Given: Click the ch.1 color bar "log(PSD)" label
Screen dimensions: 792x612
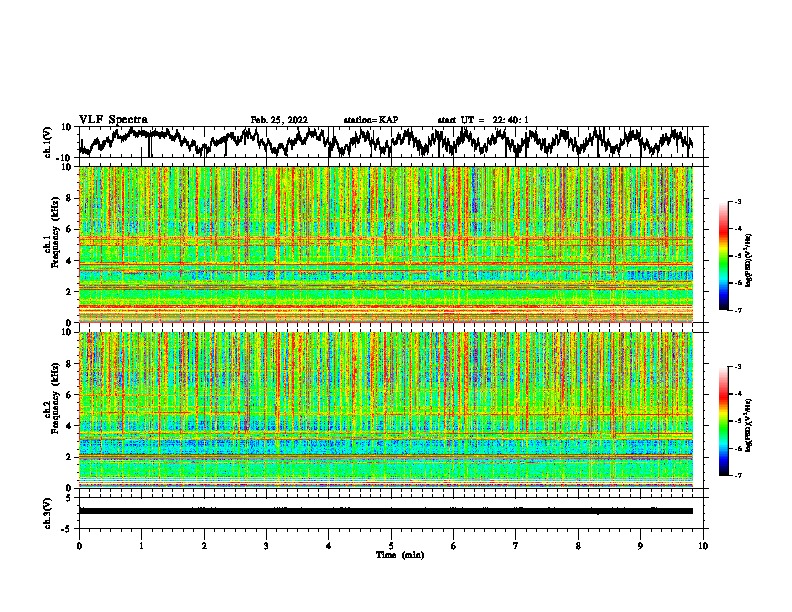Looking at the screenshot, I should point(748,260).
